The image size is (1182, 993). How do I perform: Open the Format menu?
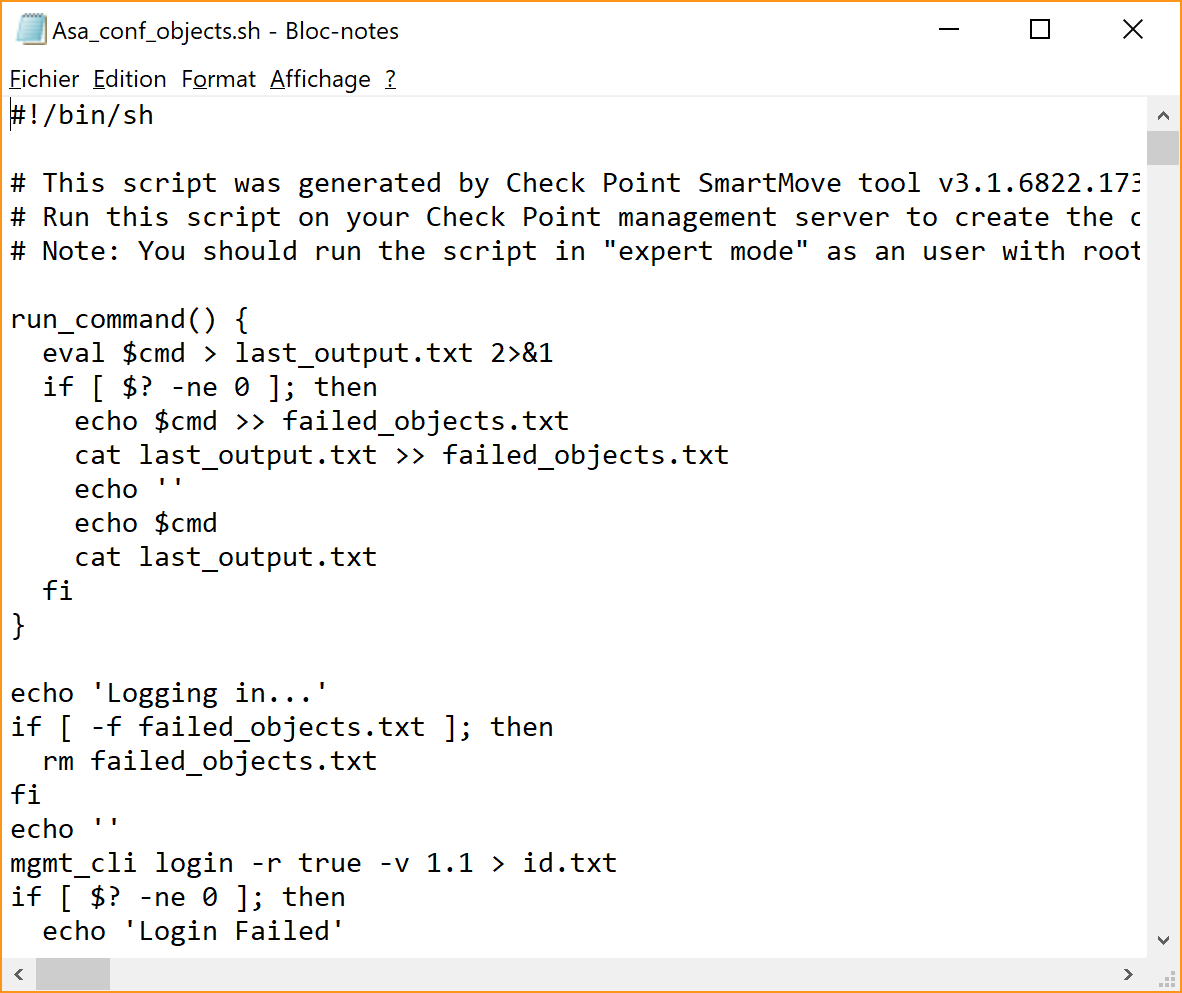pyautogui.click(x=219, y=79)
